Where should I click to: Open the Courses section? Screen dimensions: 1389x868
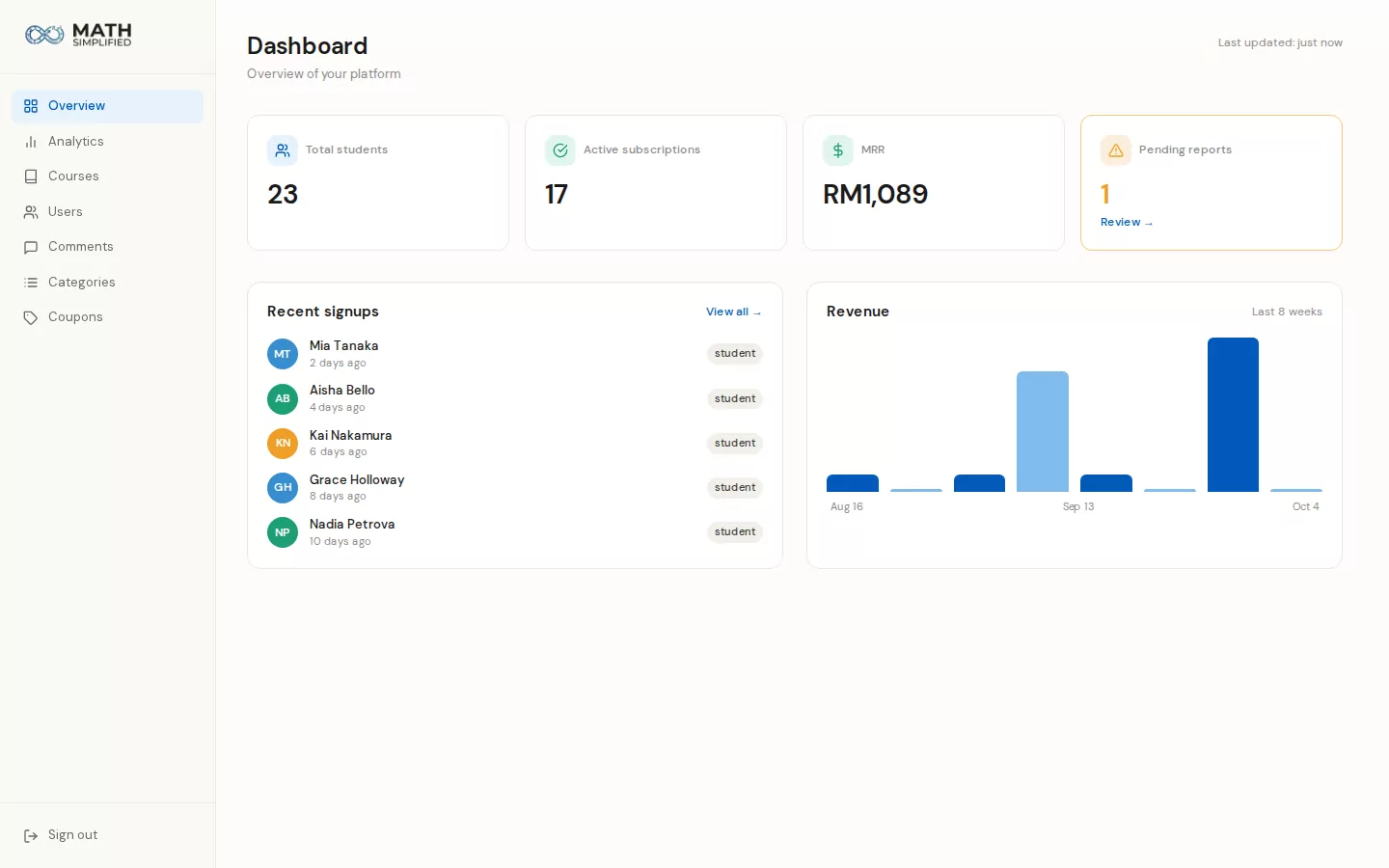point(107,176)
